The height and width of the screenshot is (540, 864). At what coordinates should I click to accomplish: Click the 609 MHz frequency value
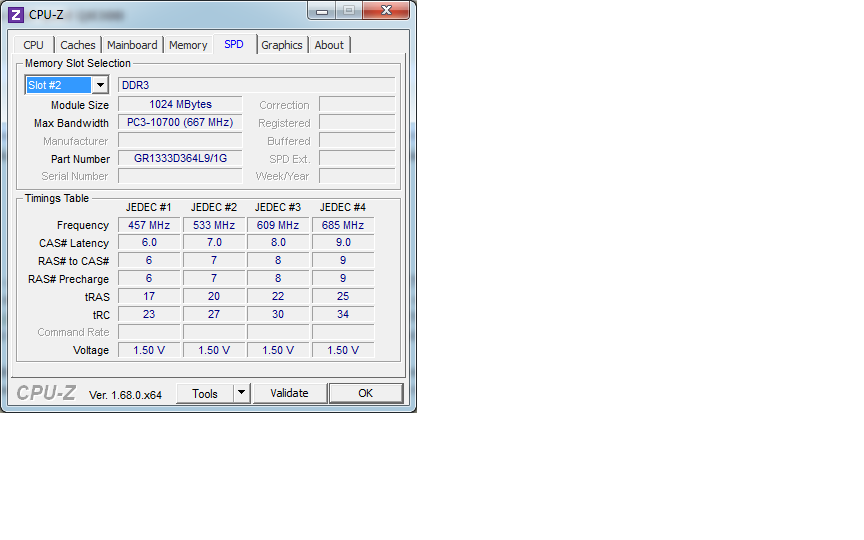coord(278,225)
